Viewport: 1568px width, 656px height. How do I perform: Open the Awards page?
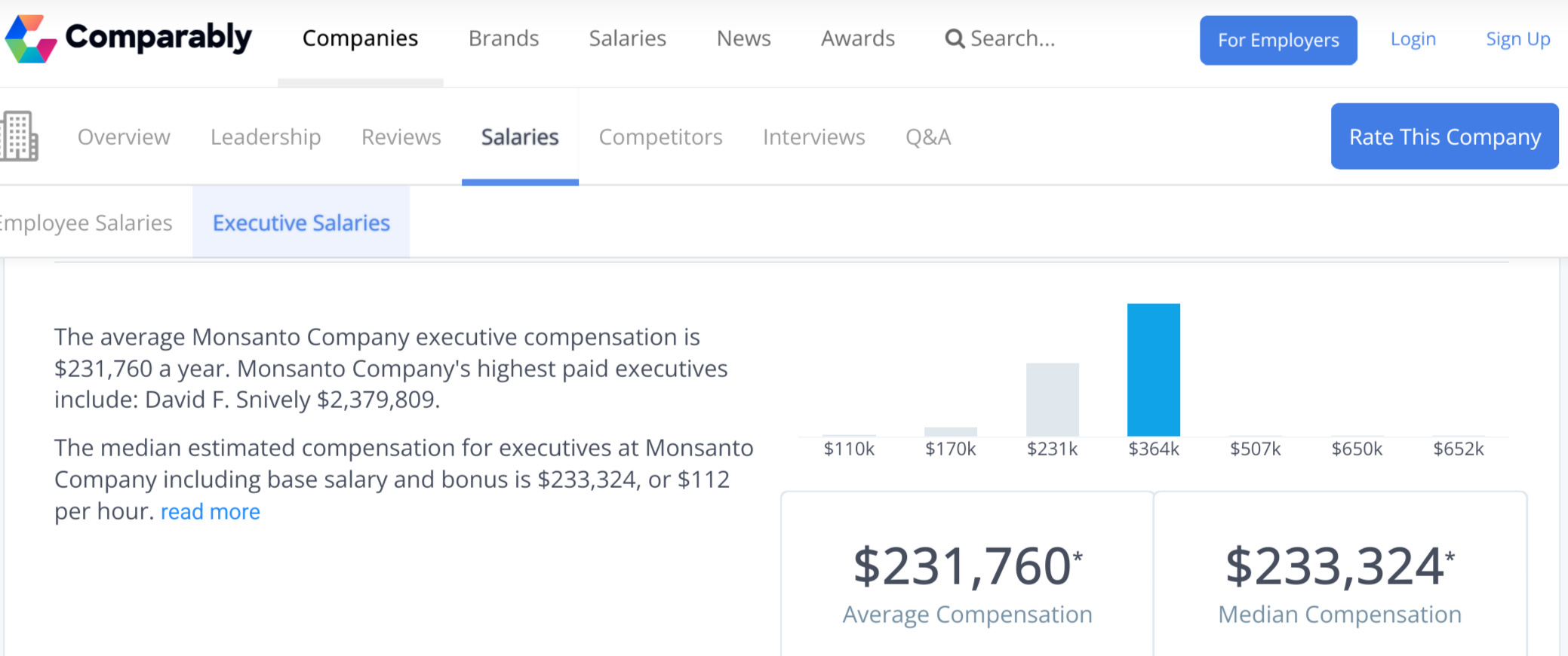[857, 38]
